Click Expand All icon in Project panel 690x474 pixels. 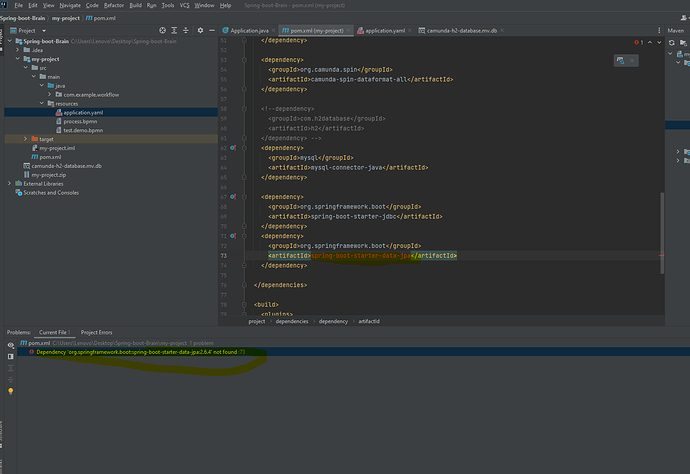(174, 30)
